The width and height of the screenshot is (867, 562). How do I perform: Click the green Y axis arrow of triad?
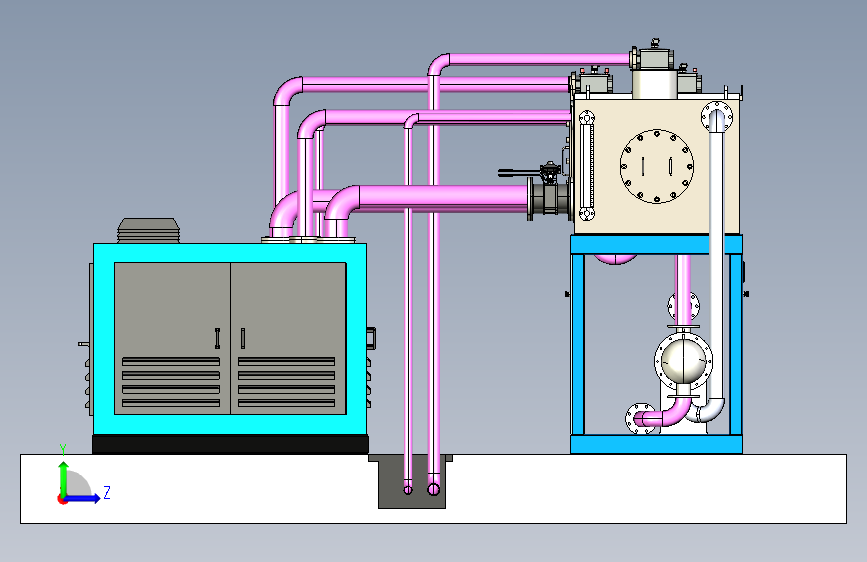[x=64, y=477]
